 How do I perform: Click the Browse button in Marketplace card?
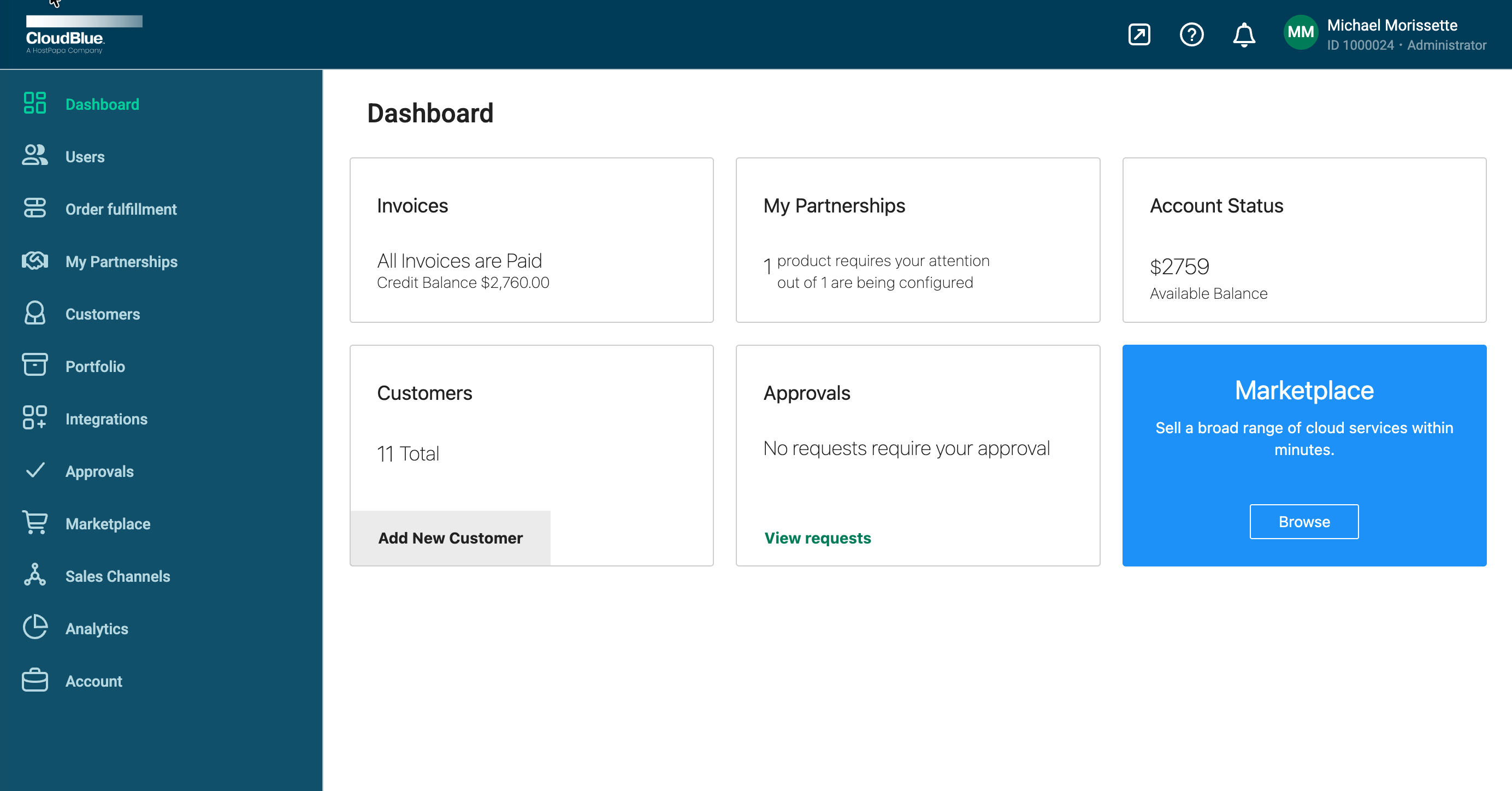1304,522
